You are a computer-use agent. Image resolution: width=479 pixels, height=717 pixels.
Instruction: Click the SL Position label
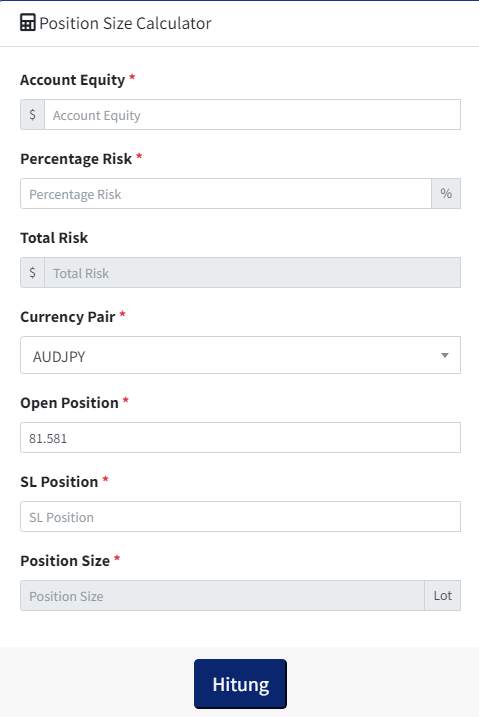(x=59, y=482)
